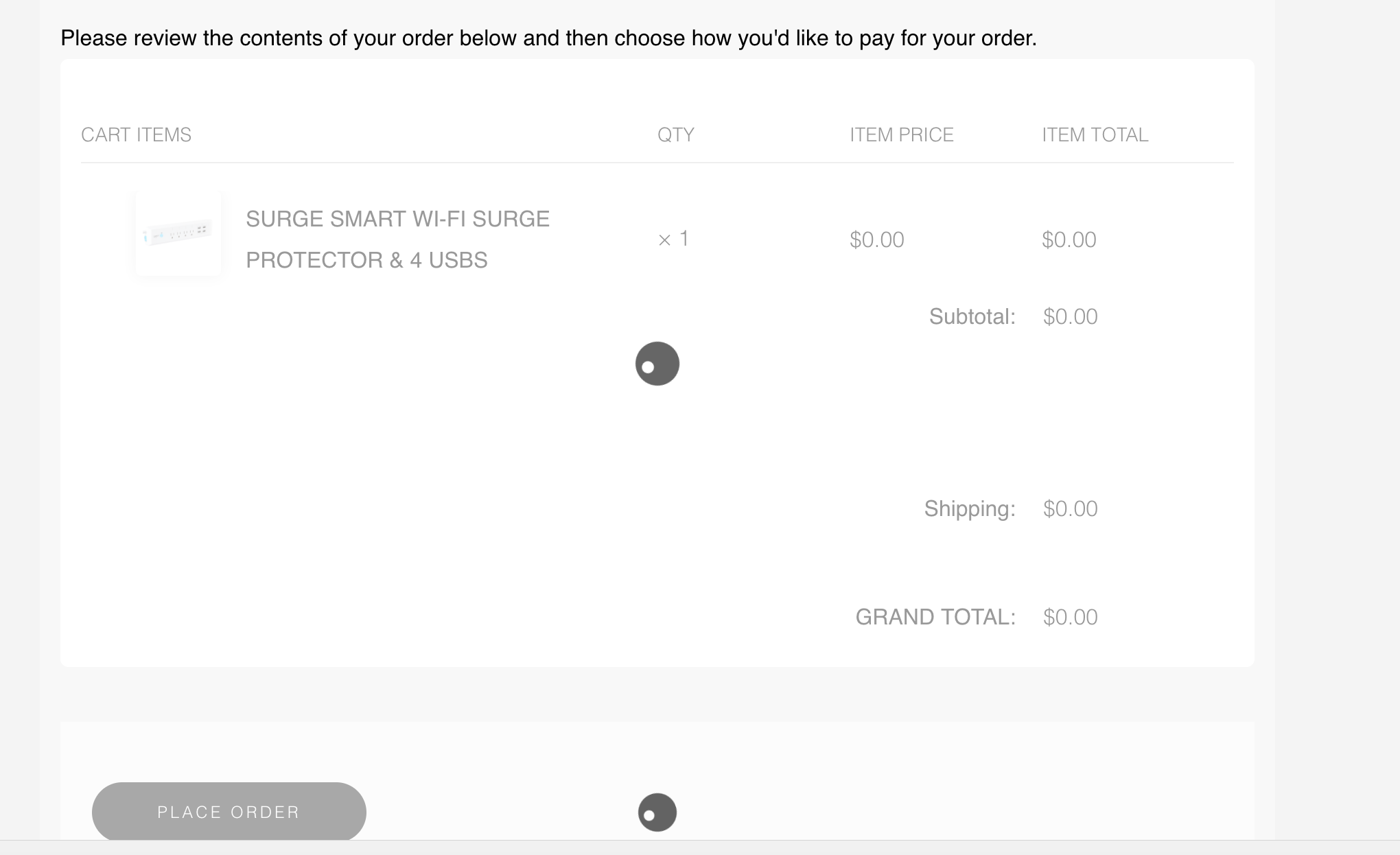This screenshot has height=855, width=1400.
Task: Click the CART ITEMS column header
Action: coord(136,134)
